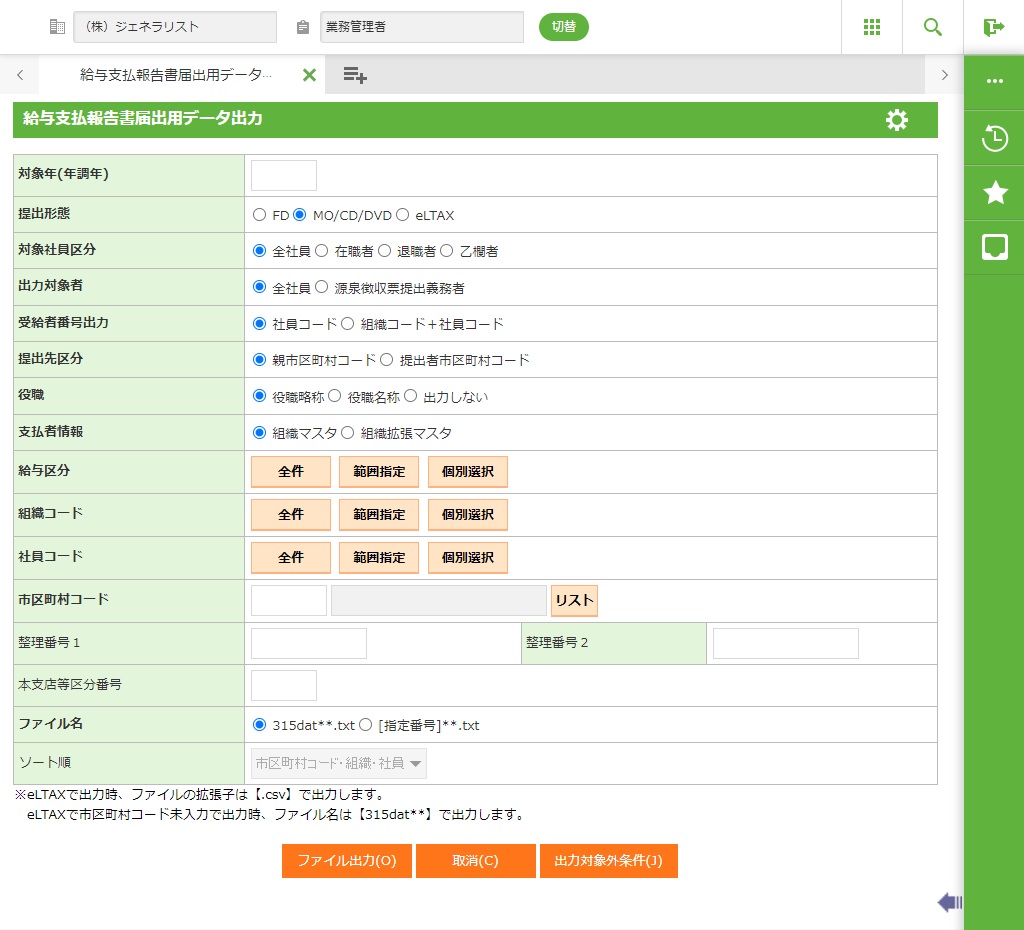
Task: Open the apps grid menu icon
Action: (x=872, y=27)
